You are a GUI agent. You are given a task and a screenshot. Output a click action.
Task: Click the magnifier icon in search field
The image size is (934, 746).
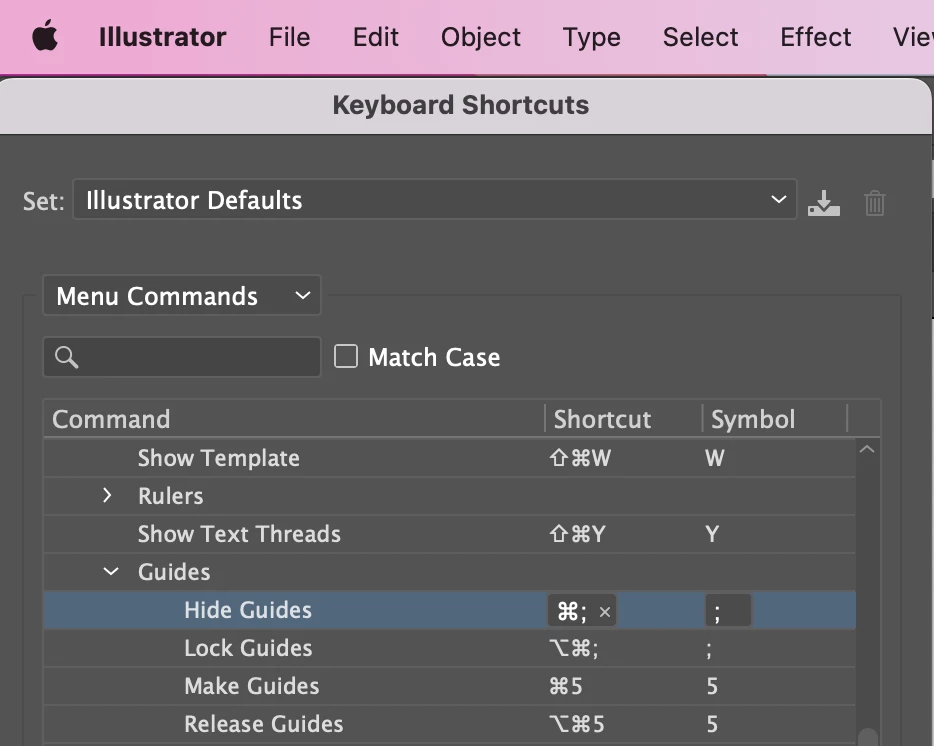click(66, 358)
